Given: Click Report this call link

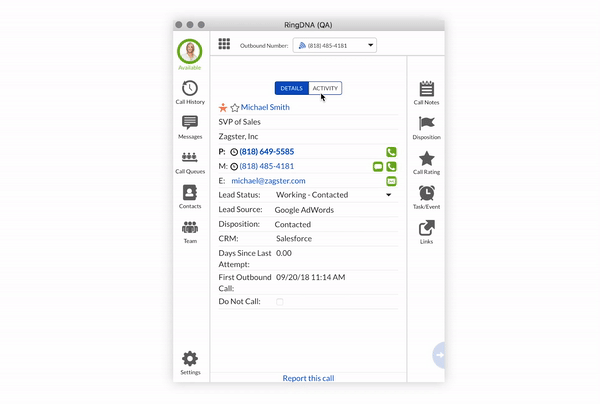Looking at the screenshot, I should 308,378.
